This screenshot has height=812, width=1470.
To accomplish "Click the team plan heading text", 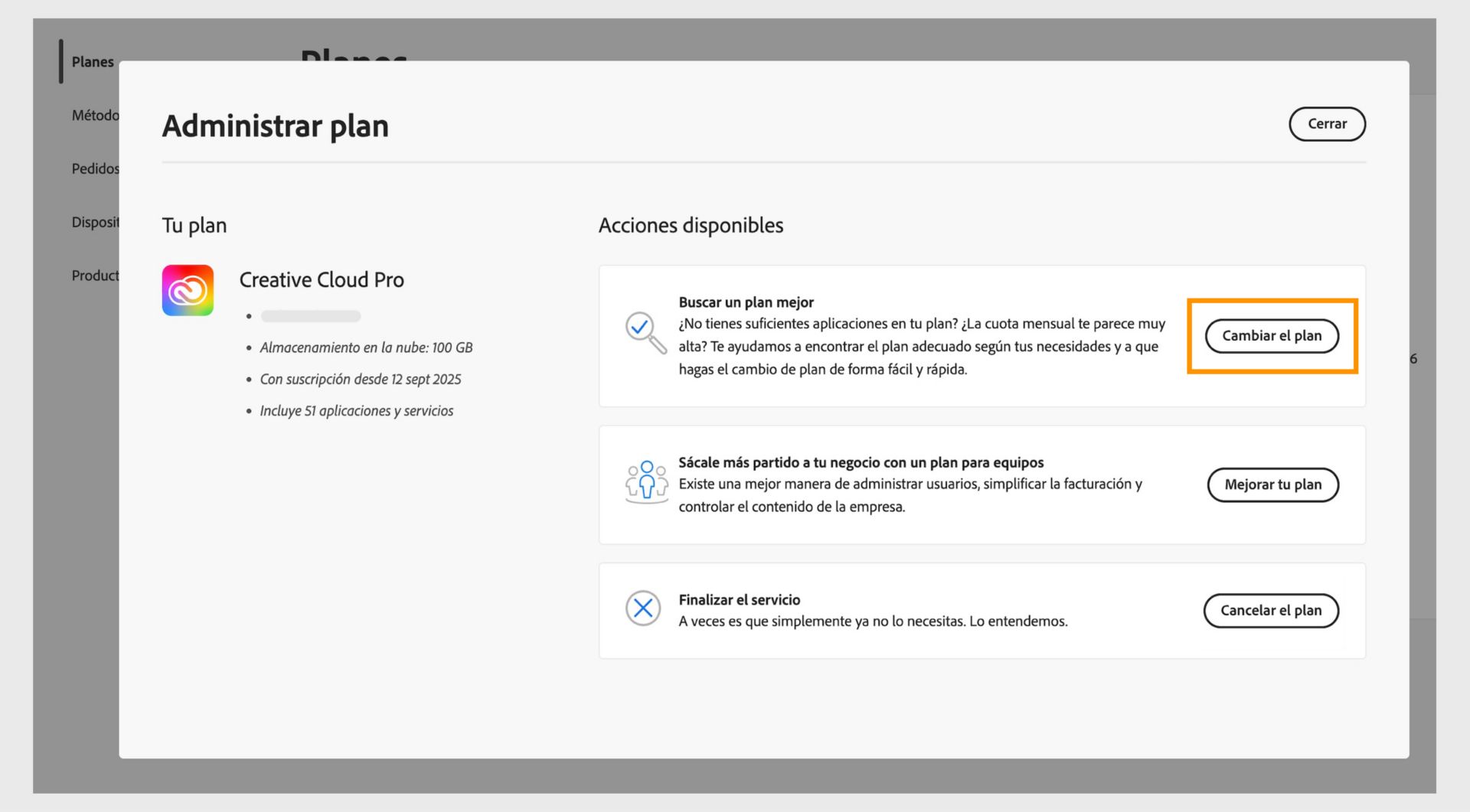I will click(861, 462).
